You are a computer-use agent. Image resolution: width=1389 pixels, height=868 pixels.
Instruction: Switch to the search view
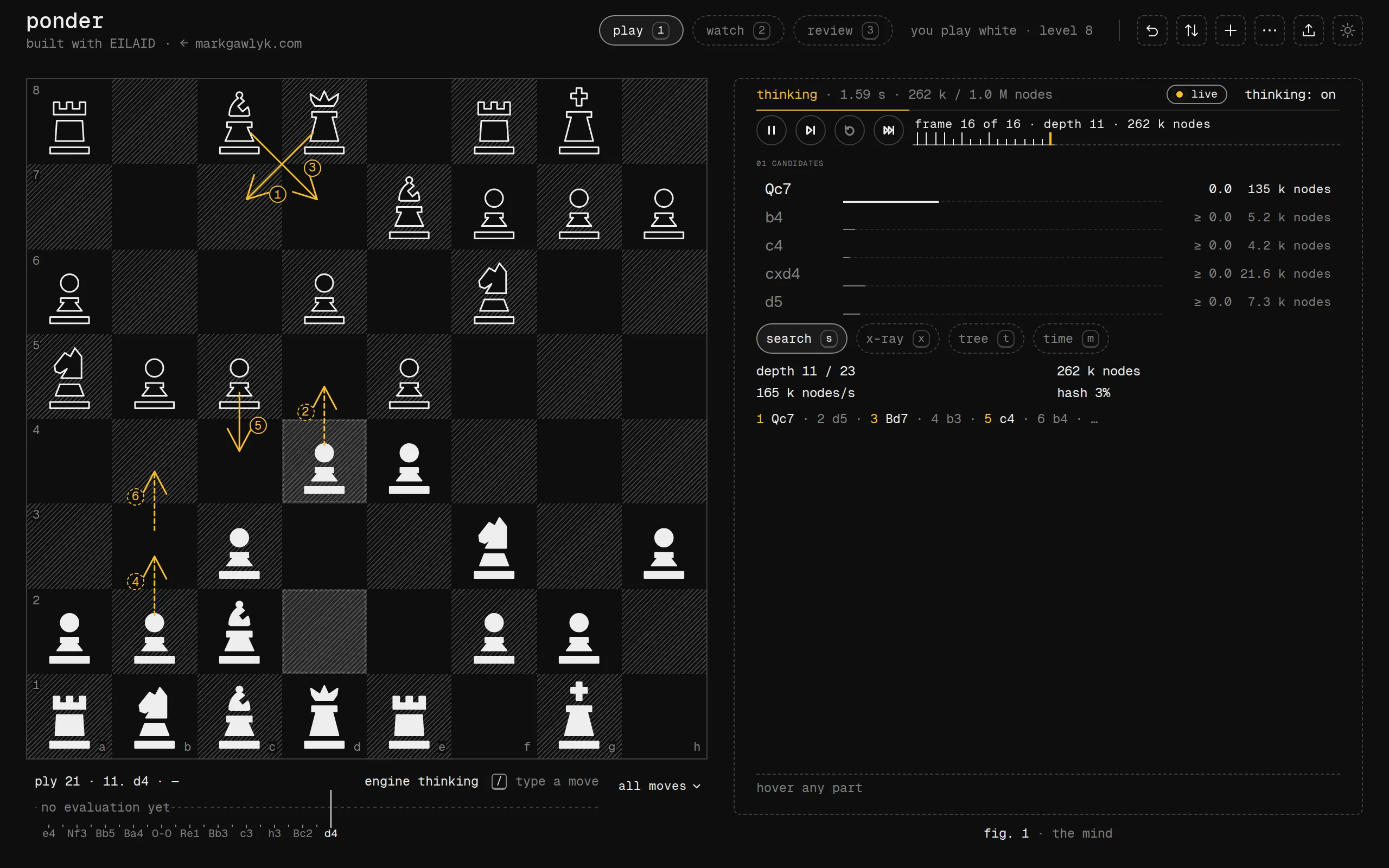[801, 339]
